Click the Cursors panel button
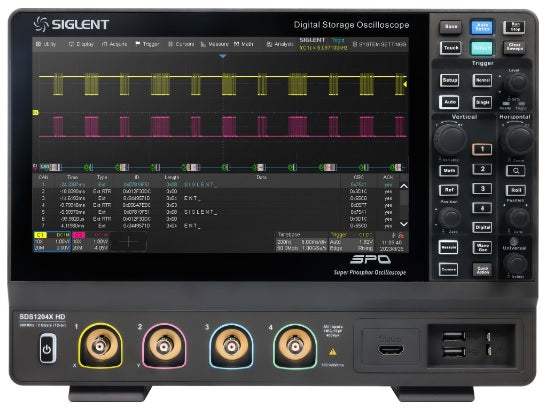The width and height of the screenshot is (549, 413). point(449,270)
